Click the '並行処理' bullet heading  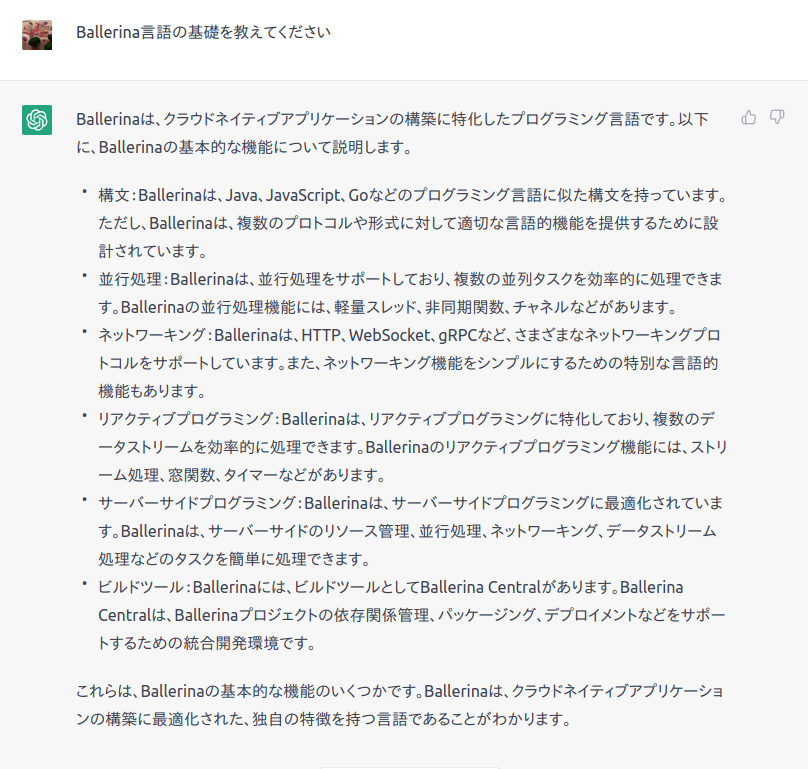coord(128,277)
